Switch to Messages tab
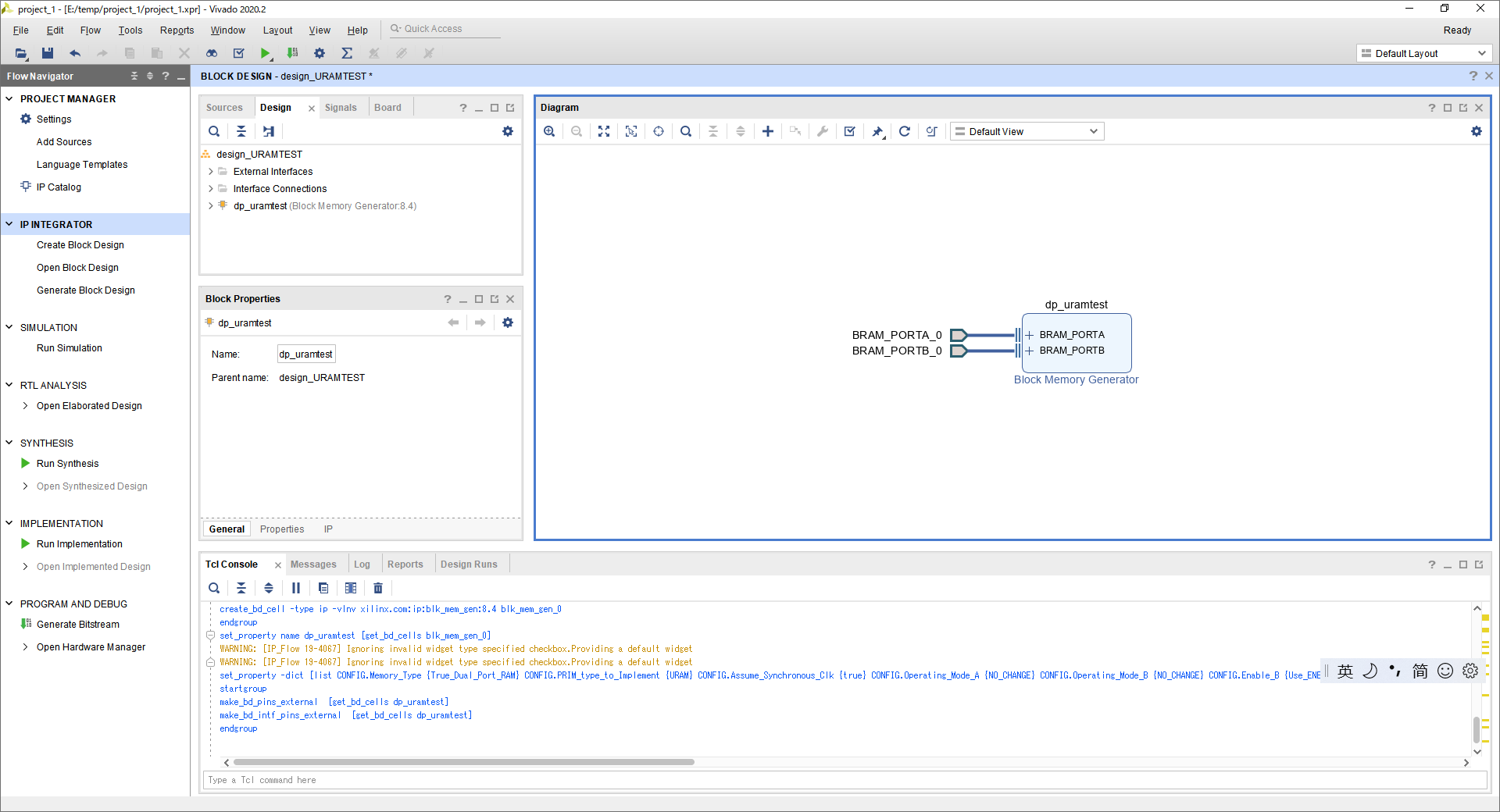1500x812 pixels. pos(313,564)
